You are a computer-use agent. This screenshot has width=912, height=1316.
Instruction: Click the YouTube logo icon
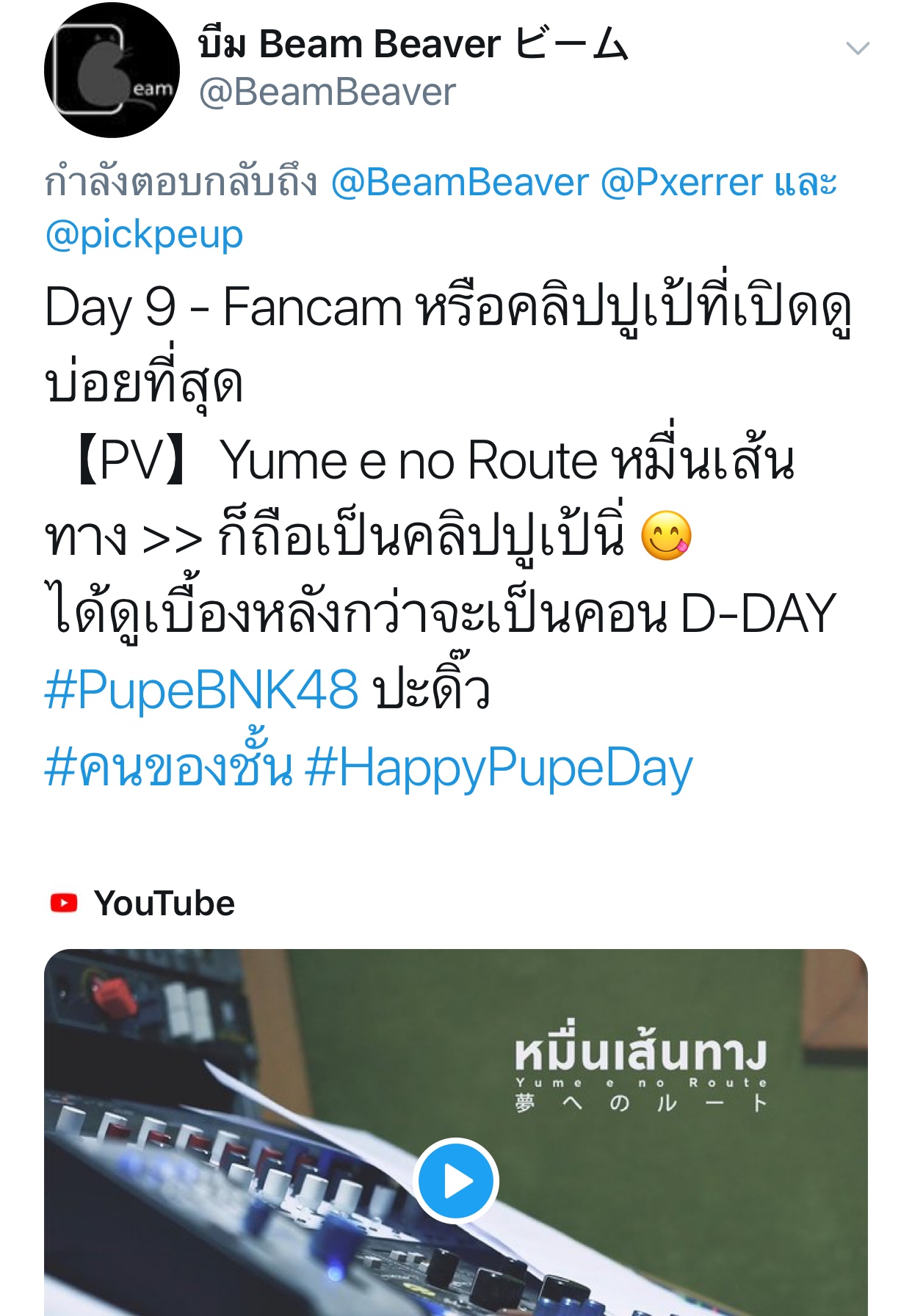click(x=64, y=903)
